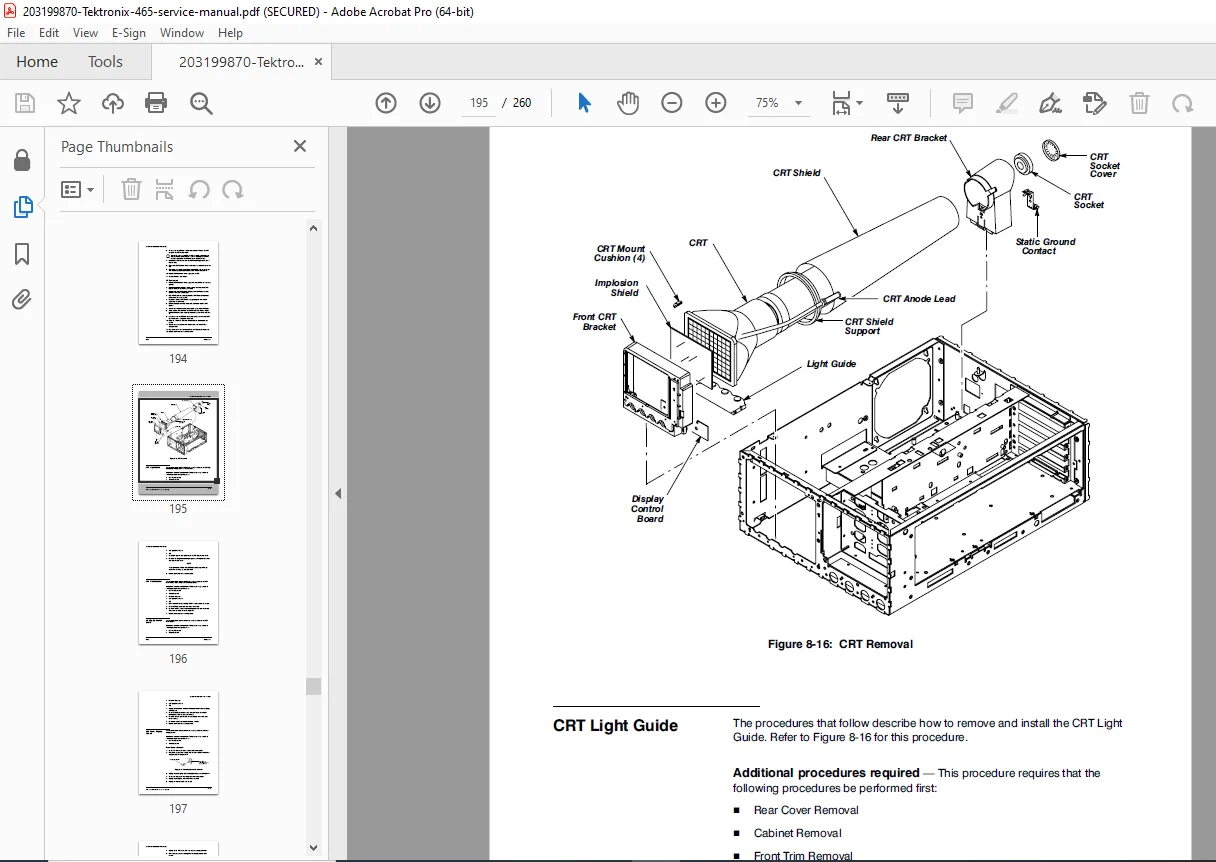The image size is (1216, 862).
Task: Click the 'Figure 8-16: CRT Removal' caption
Action: pyautogui.click(x=840, y=644)
